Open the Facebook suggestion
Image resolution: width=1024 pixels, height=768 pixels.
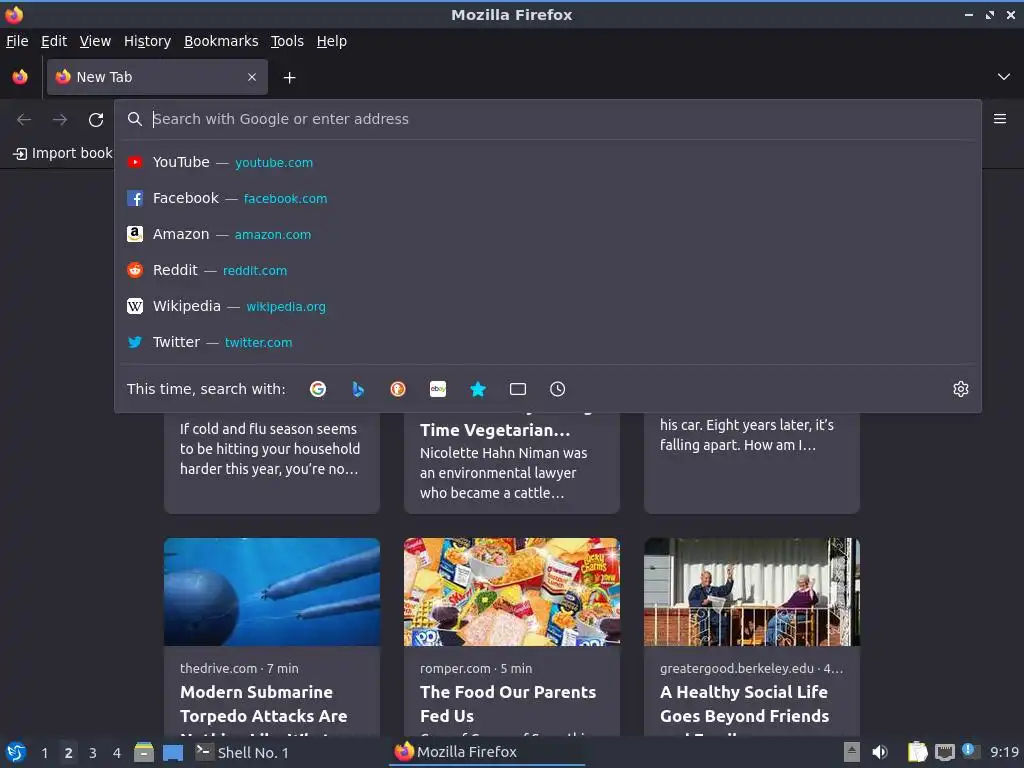pyautogui.click(x=547, y=198)
